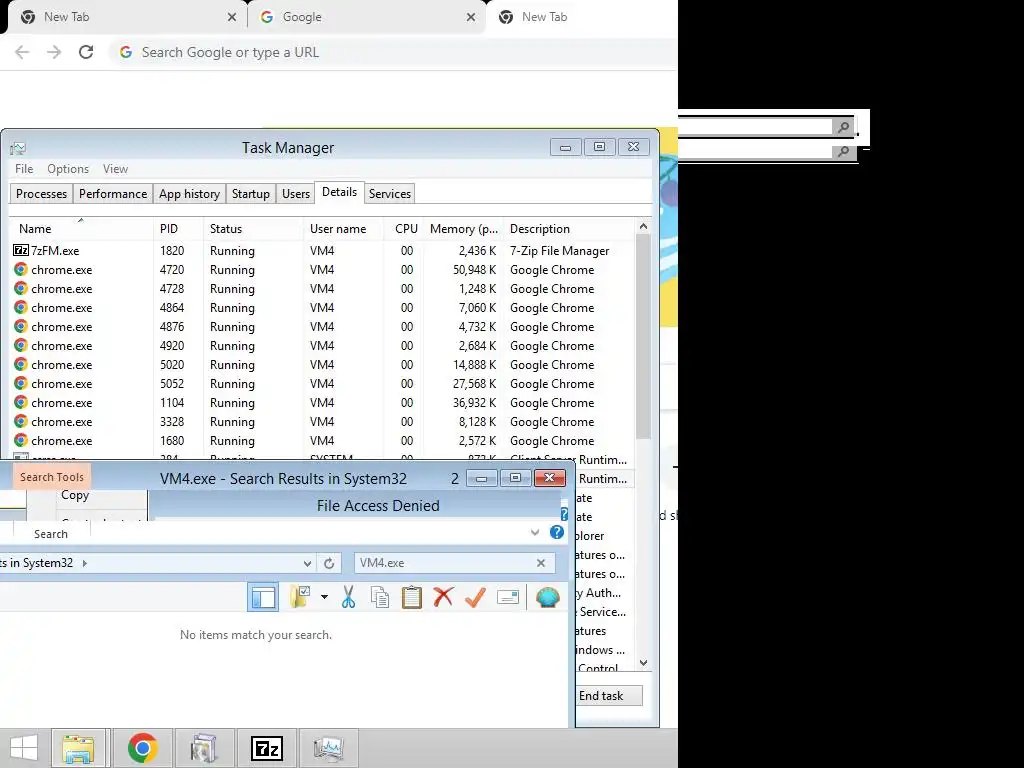This screenshot has width=1024, height=768.
Task: Select chrome.exe row with PID 1680
Action: point(322,441)
